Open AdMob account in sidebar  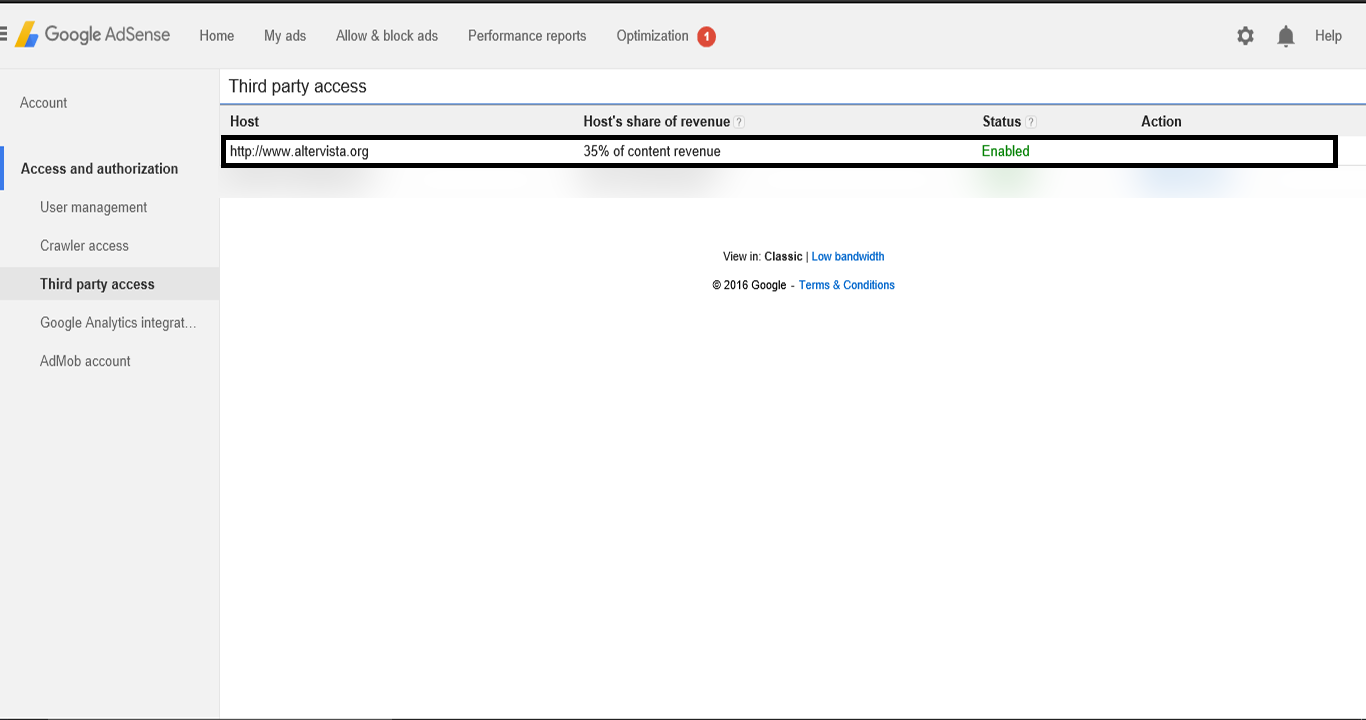pyautogui.click(x=85, y=361)
